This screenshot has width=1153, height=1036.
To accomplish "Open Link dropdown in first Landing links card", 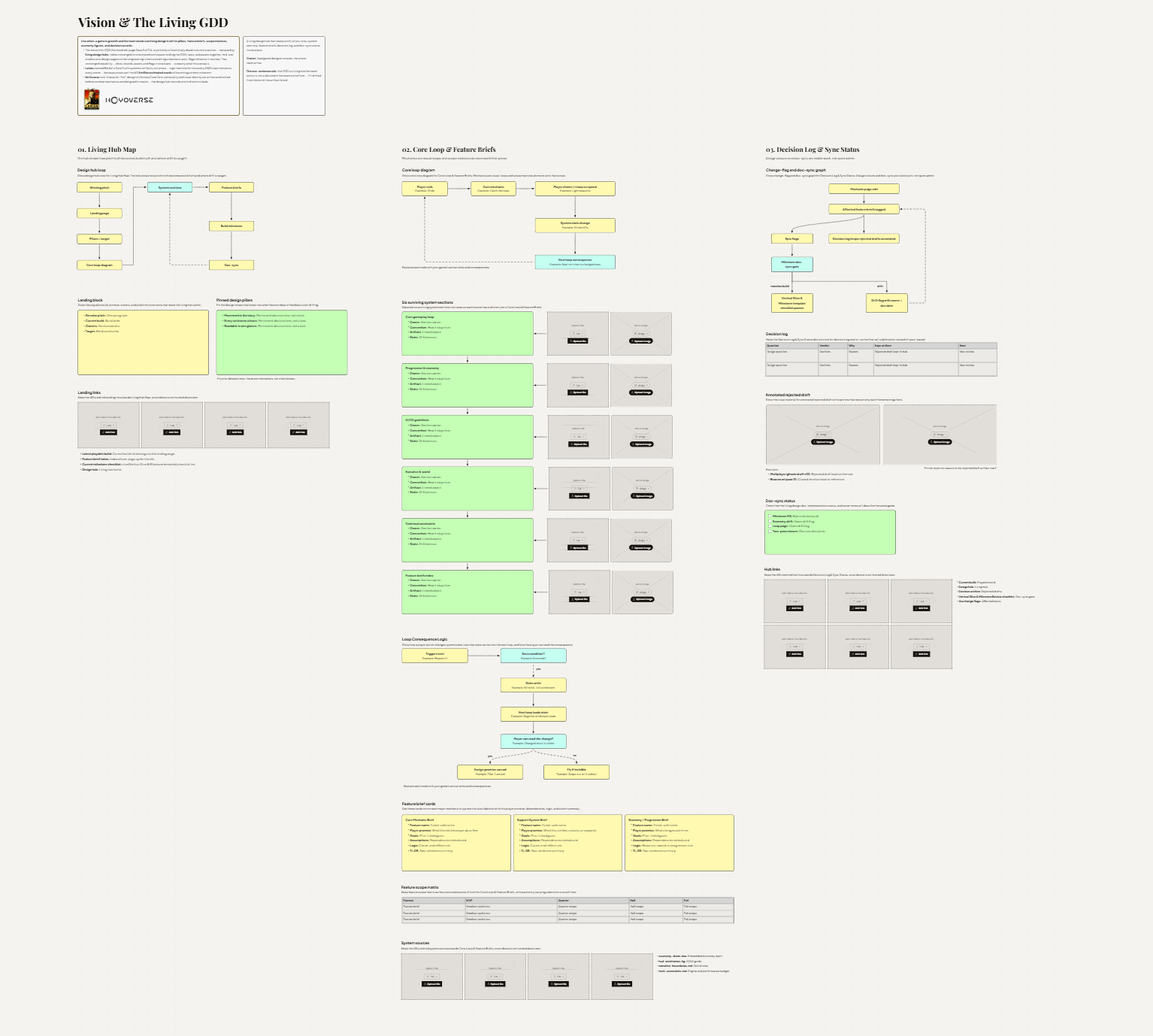I will click(108, 426).
